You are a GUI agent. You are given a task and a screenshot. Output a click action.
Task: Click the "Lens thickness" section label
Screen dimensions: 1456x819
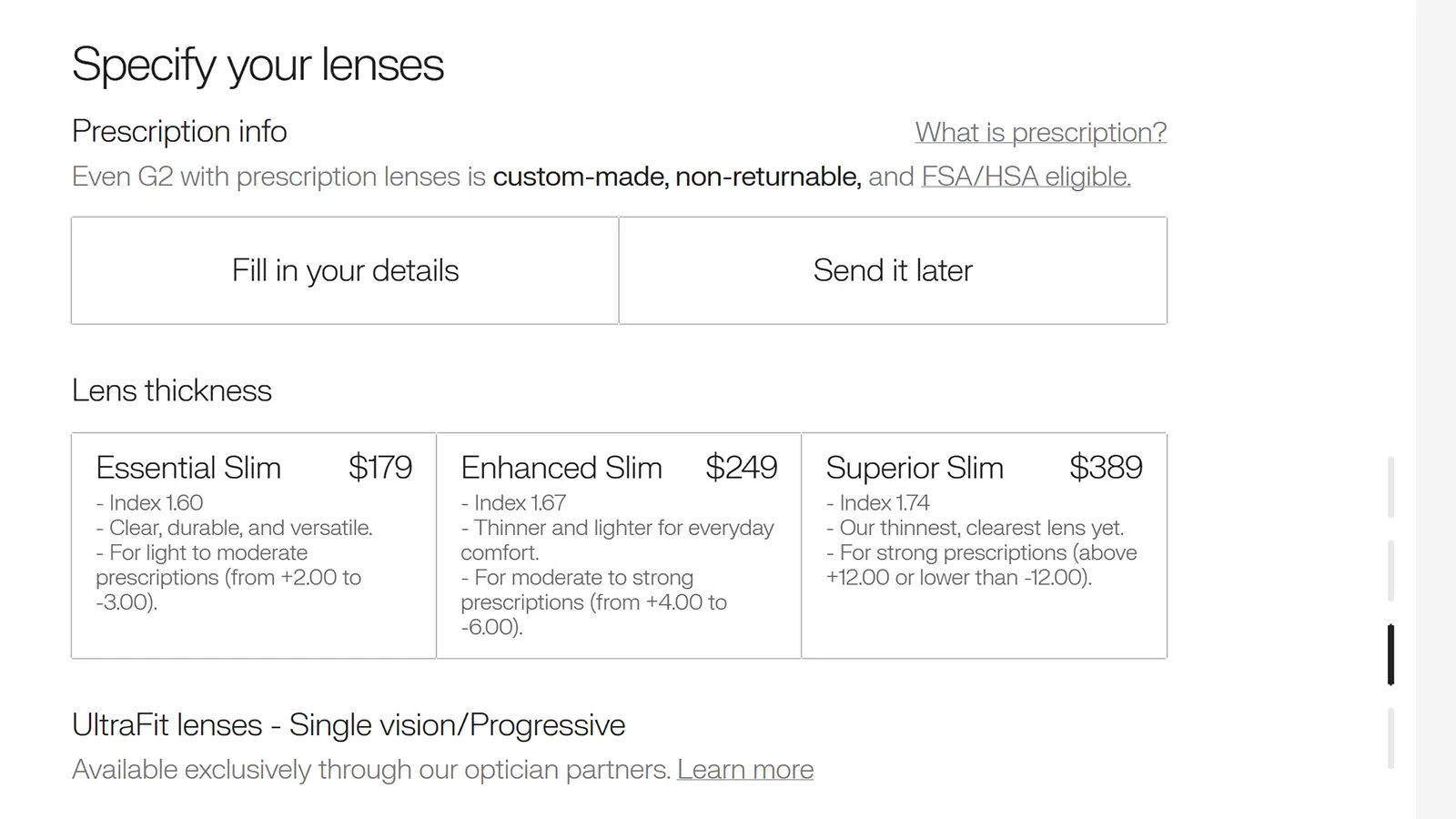tap(172, 390)
